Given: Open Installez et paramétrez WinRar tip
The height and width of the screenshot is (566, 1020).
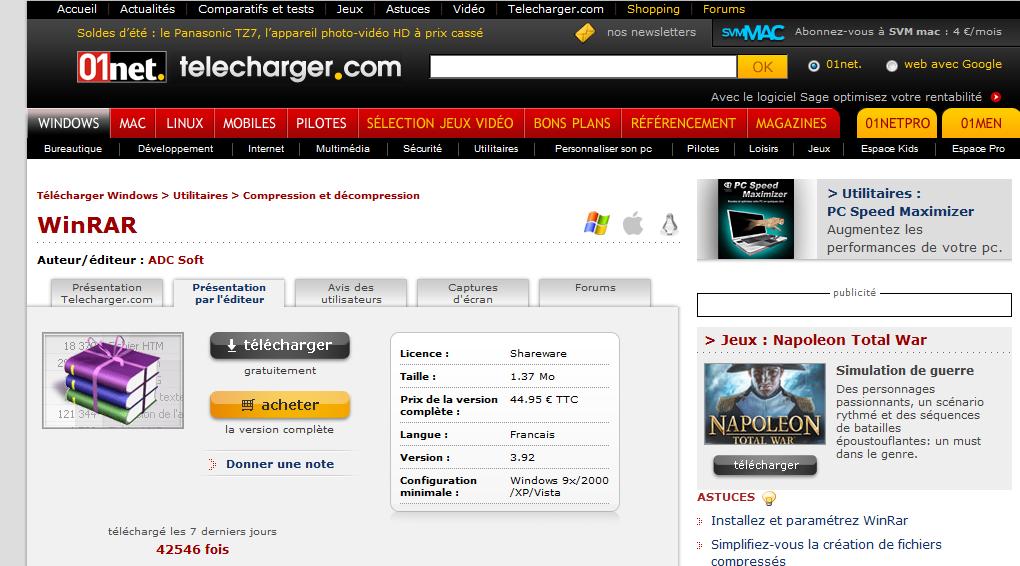Looking at the screenshot, I should tap(809, 520).
